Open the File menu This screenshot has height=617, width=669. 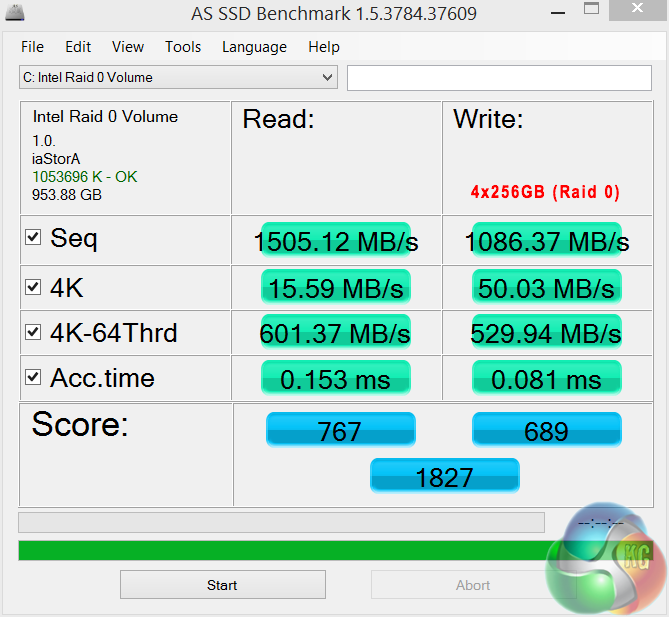32,47
